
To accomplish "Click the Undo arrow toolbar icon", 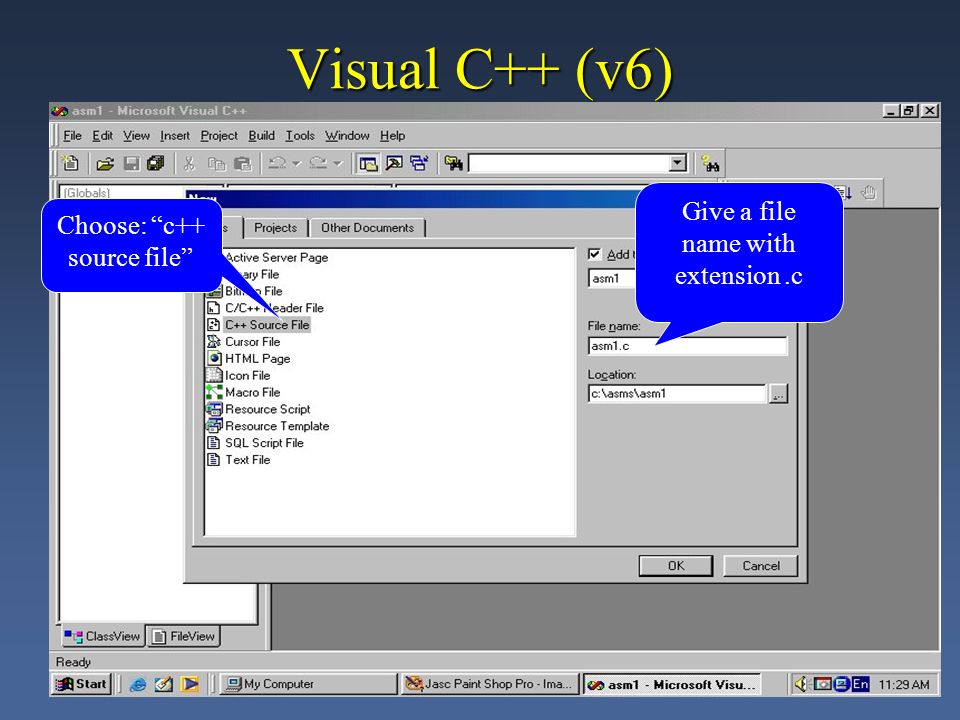I will tap(277, 163).
